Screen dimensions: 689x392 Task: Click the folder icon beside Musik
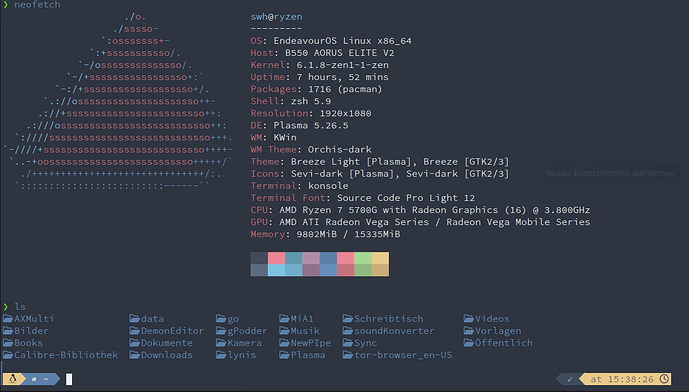coord(284,330)
